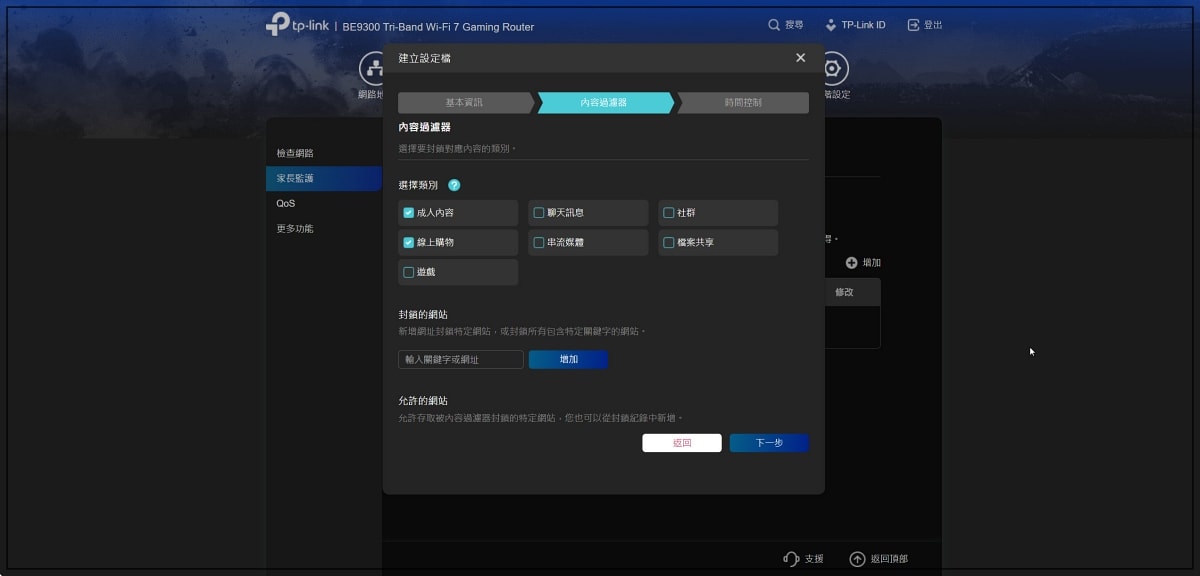This screenshot has width=1200, height=576.
Task: Click the 登出 text link
Action: tap(933, 25)
